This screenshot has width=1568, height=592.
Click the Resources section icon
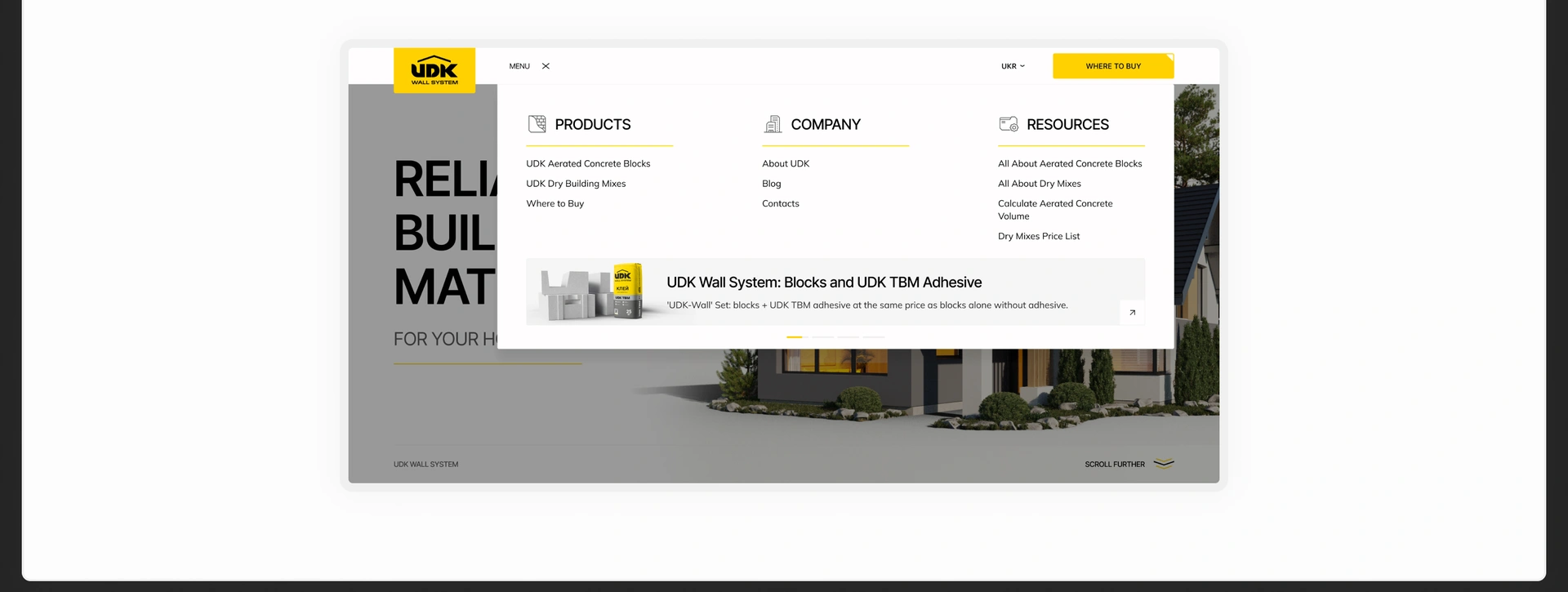(1009, 124)
